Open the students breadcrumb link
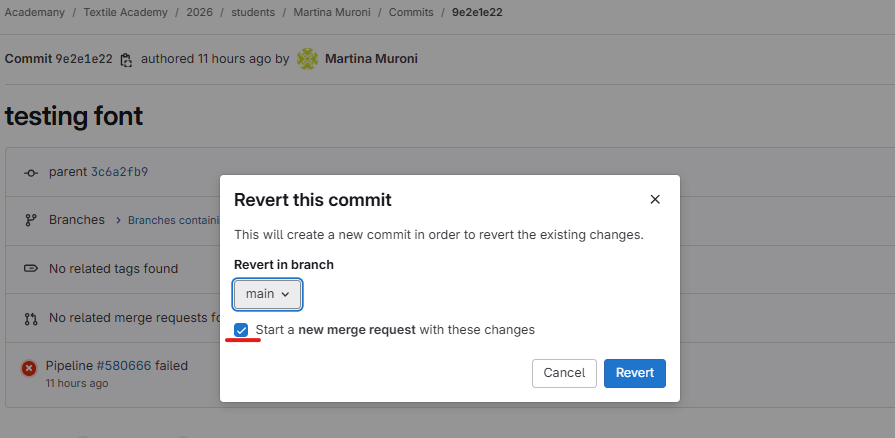Image resolution: width=895 pixels, height=438 pixels. tap(252, 13)
